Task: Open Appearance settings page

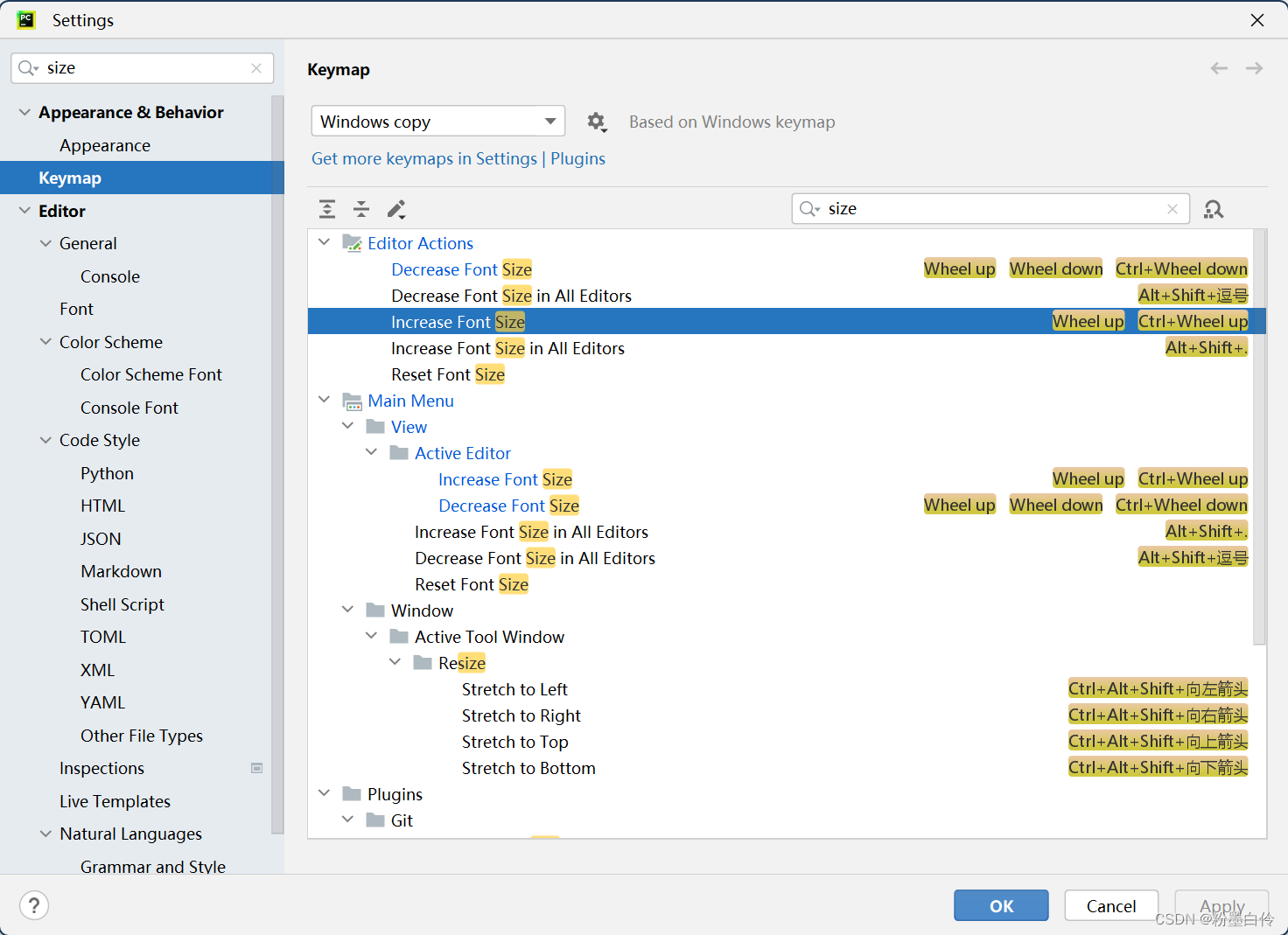Action: tap(105, 145)
